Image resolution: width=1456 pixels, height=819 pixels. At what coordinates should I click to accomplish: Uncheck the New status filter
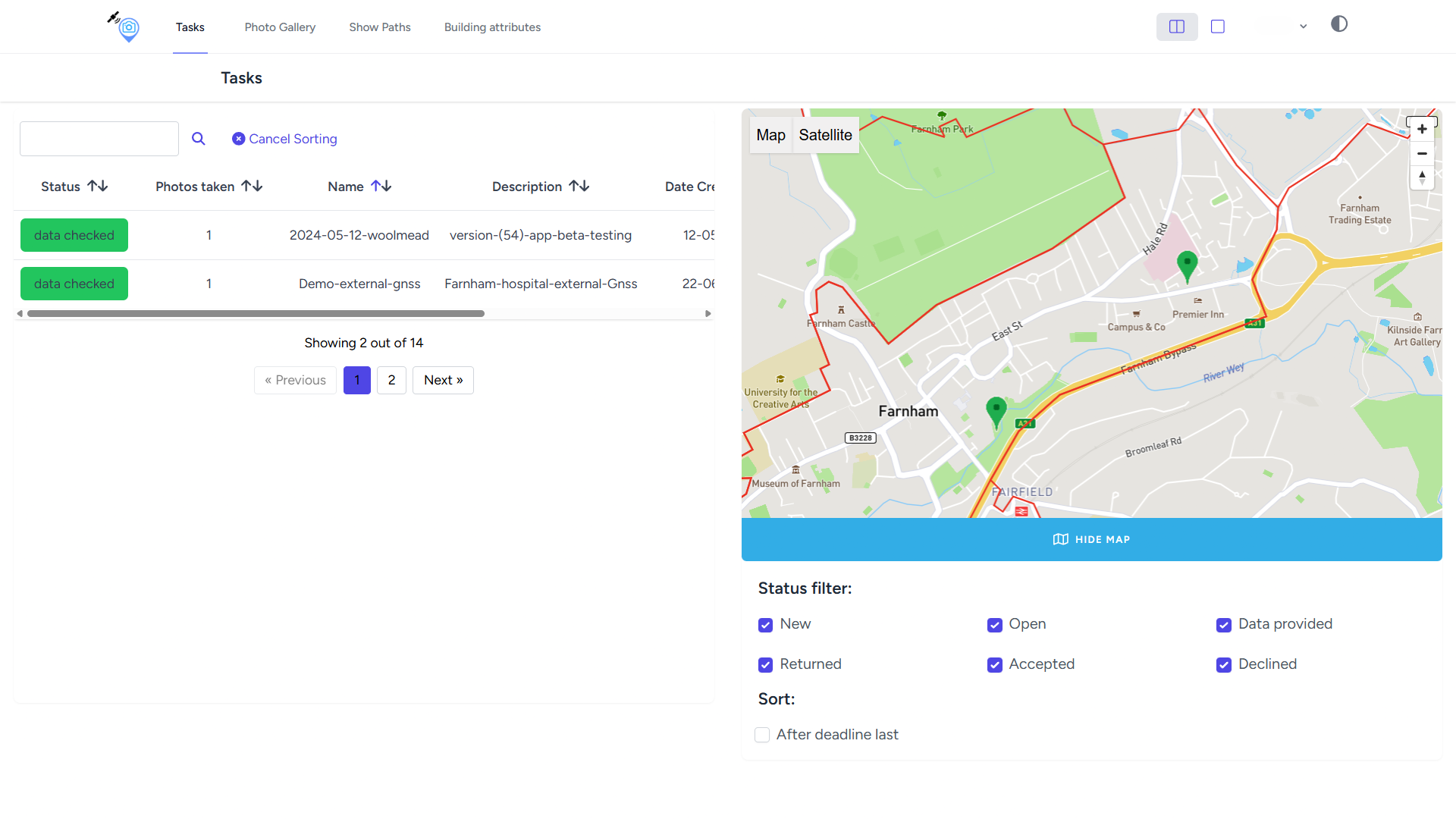[765, 625]
